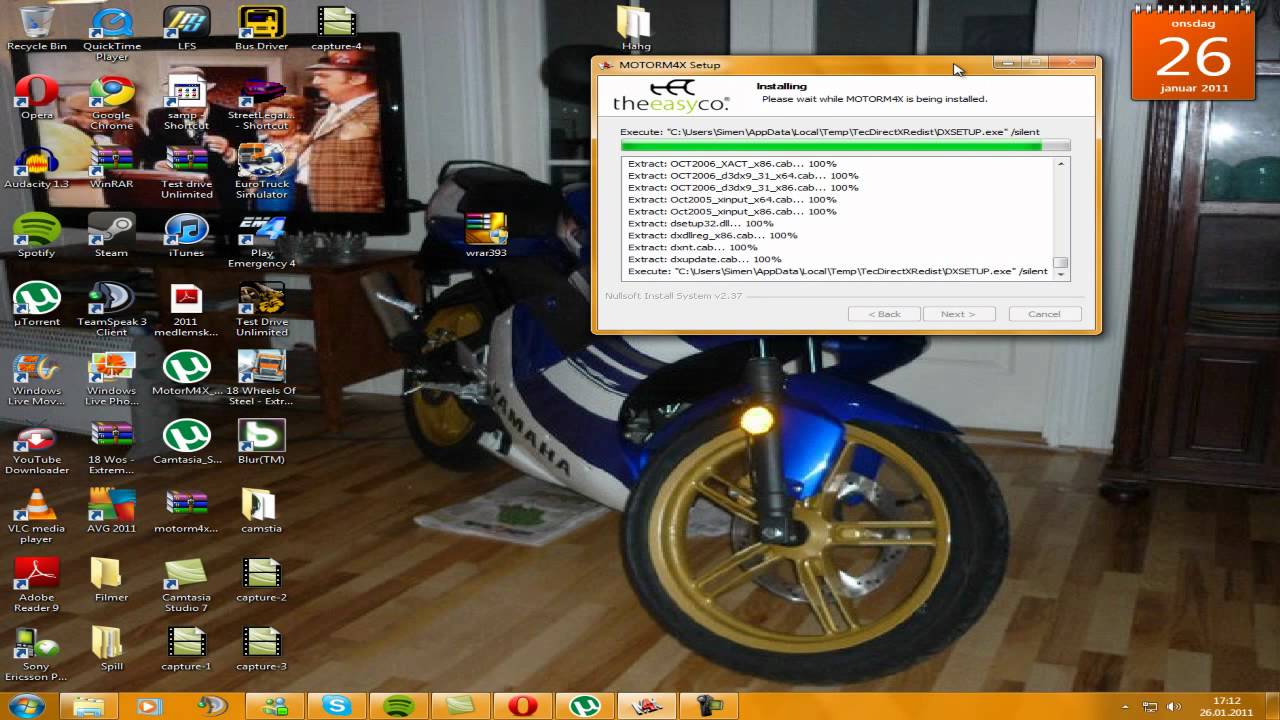Open AVG 2011 desktop icon

coord(112,510)
